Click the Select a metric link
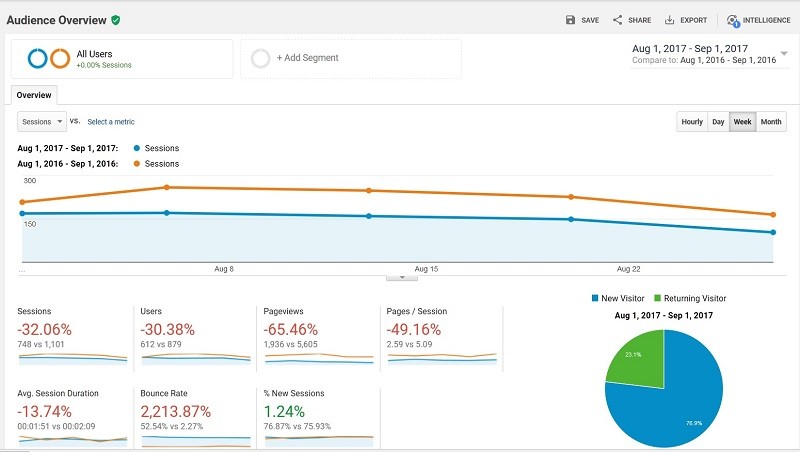 [x=110, y=122]
